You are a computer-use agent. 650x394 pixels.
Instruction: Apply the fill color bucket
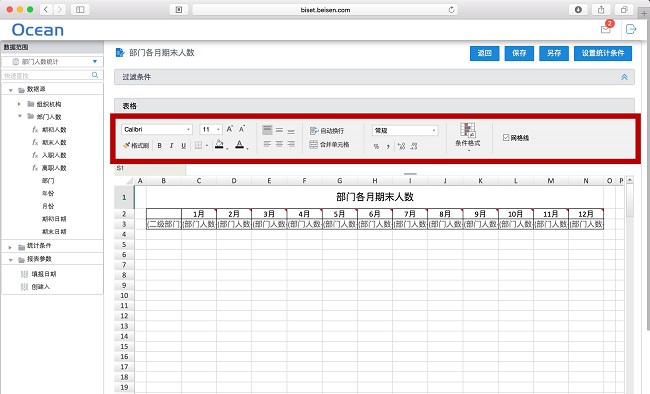click(219, 145)
